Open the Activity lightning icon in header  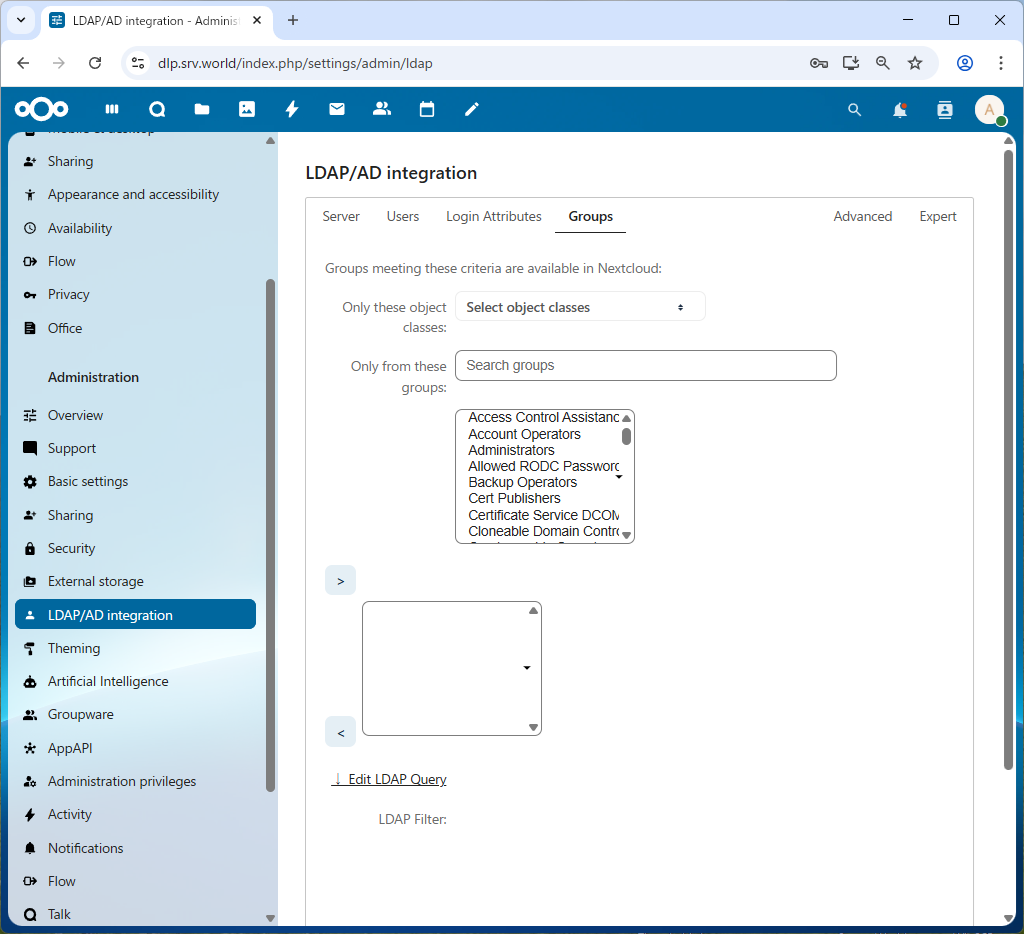pos(292,109)
